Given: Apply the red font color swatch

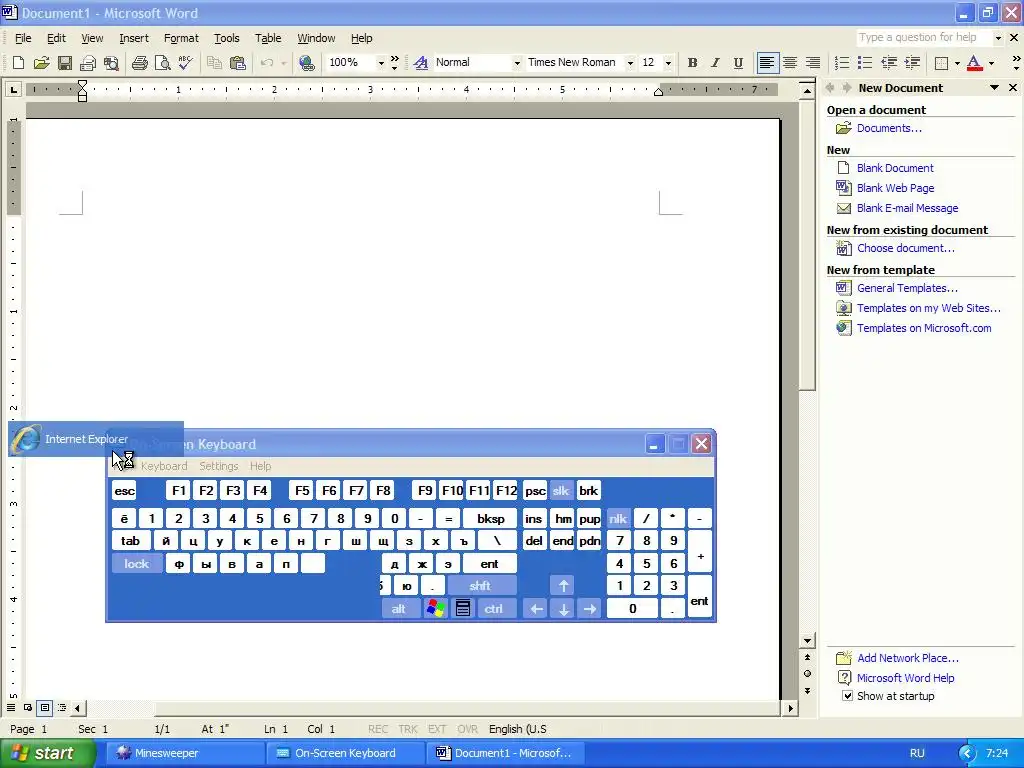Looking at the screenshot, I should pyautogui.click(x=974, y=63).
